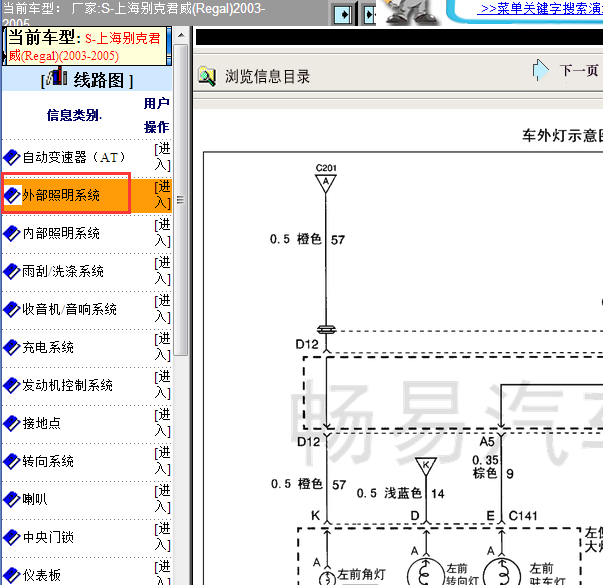Click the book icon beside 内部照明系统
Viewport: 603px width, 585px height.
pos(12,233)
